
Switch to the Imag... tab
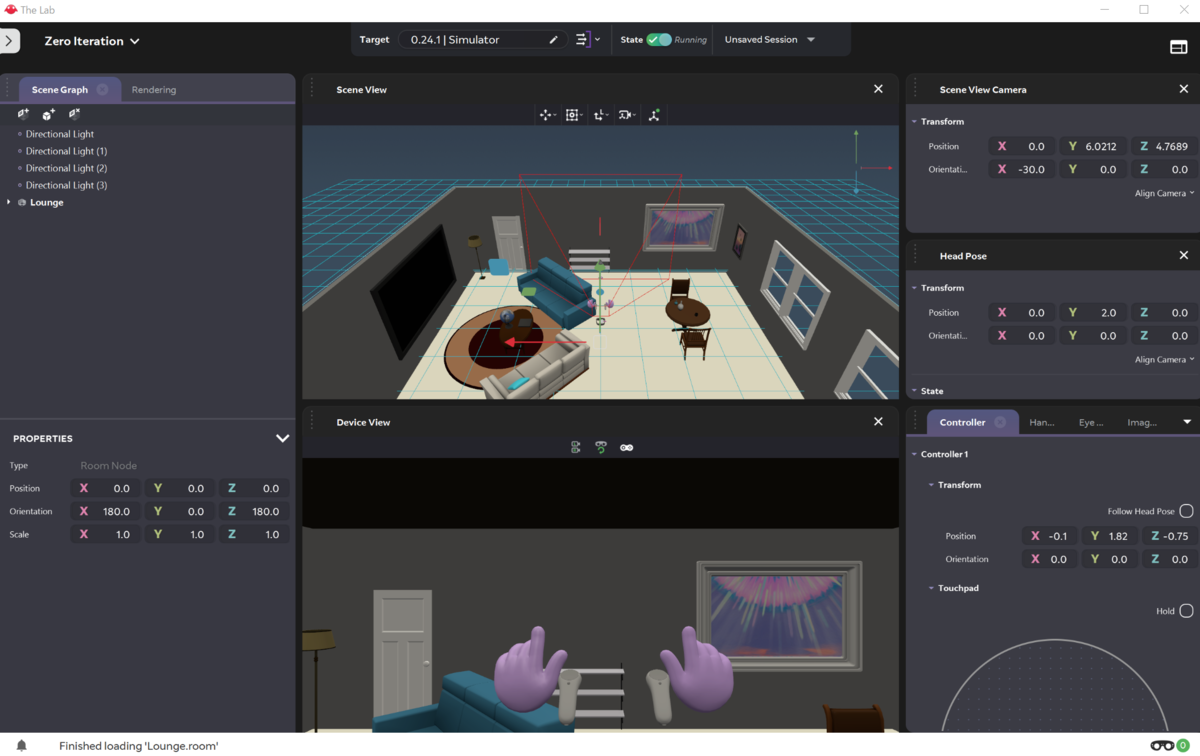coord(1141,422)
